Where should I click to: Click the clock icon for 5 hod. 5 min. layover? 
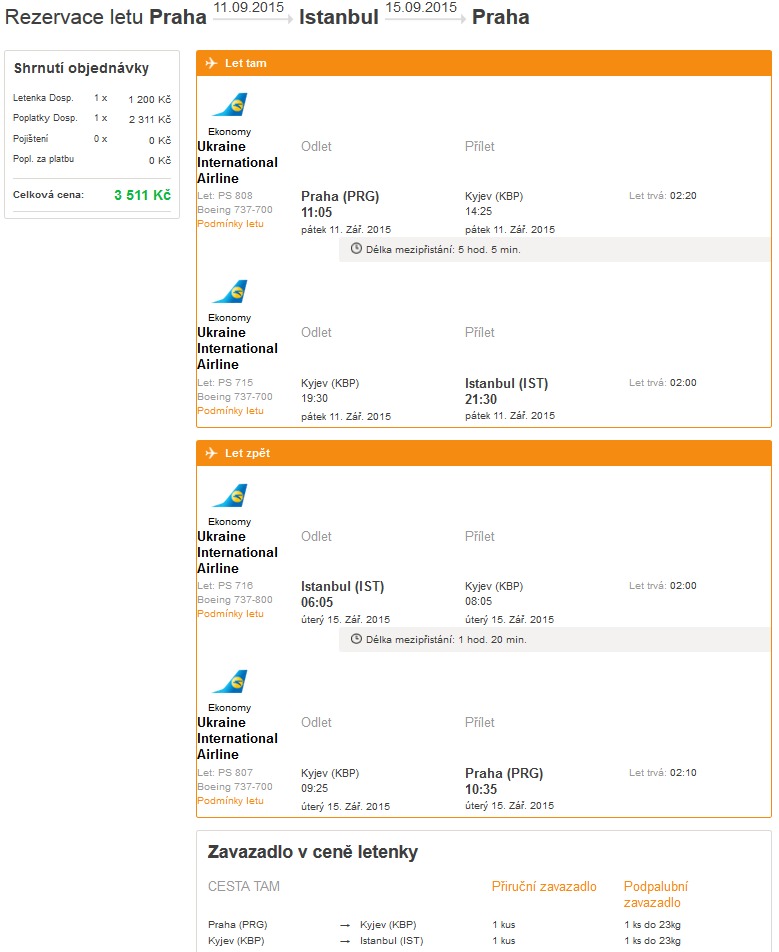pos(356,248)
